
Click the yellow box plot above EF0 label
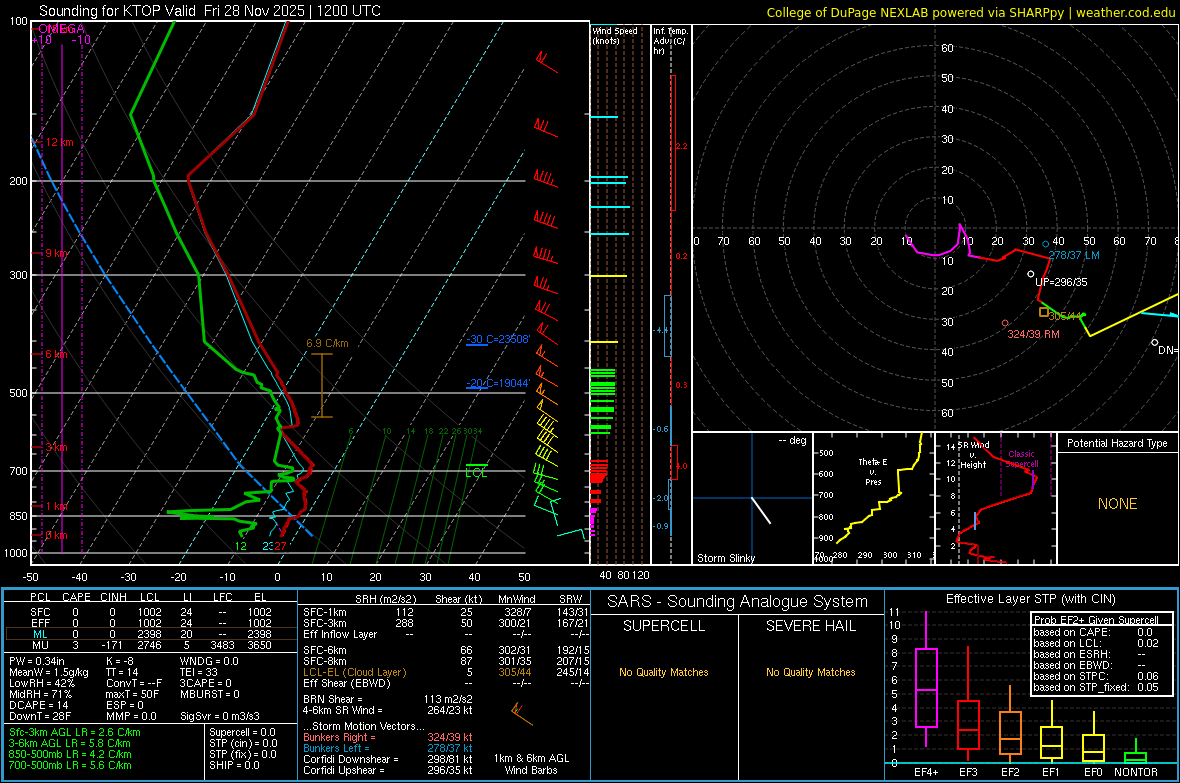coord(1093,739)
